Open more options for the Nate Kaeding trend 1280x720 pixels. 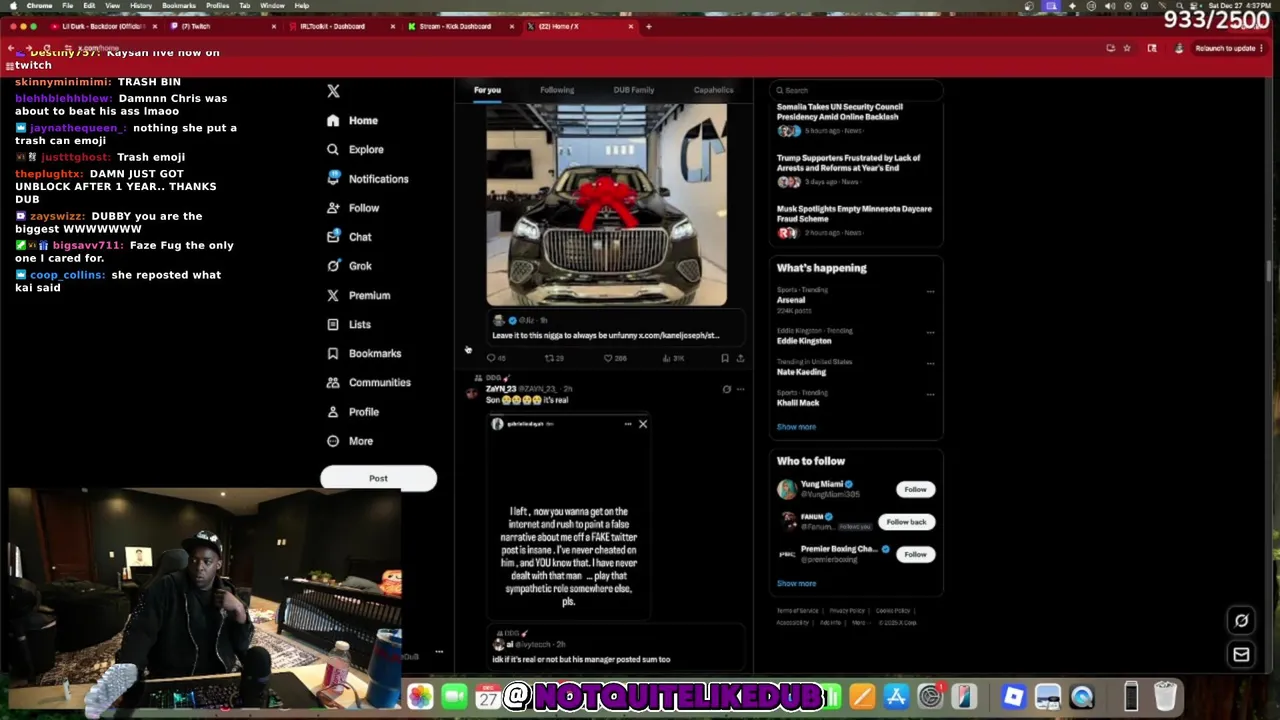pyautogui.click(x=930, y=363)
